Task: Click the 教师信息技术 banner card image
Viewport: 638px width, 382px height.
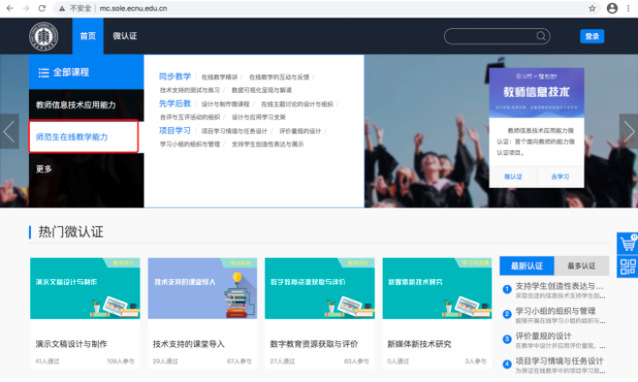Action: [x=537, y=93]
